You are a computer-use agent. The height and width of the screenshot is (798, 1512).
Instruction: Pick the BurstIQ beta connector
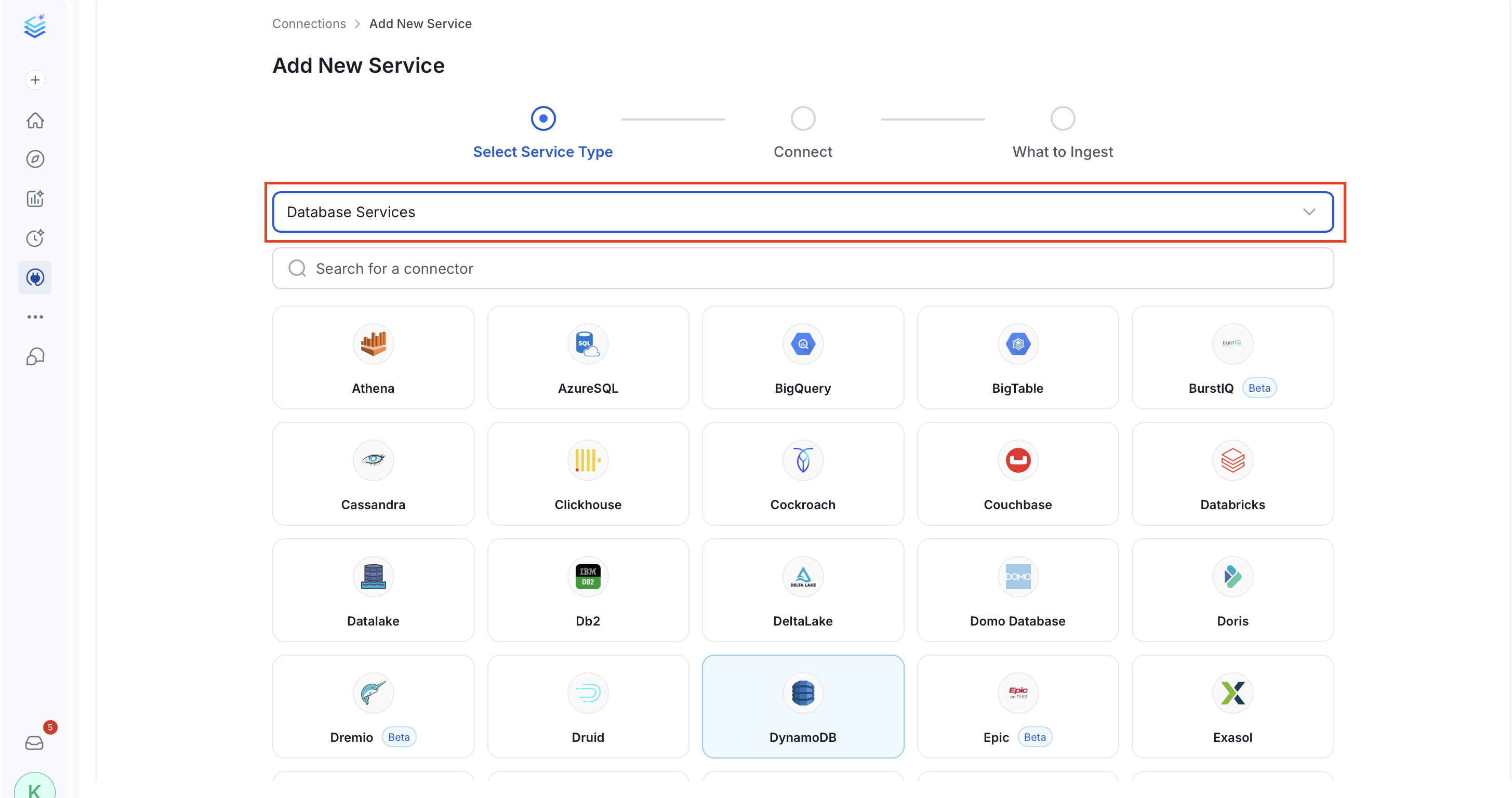(x=1232, y=357)
